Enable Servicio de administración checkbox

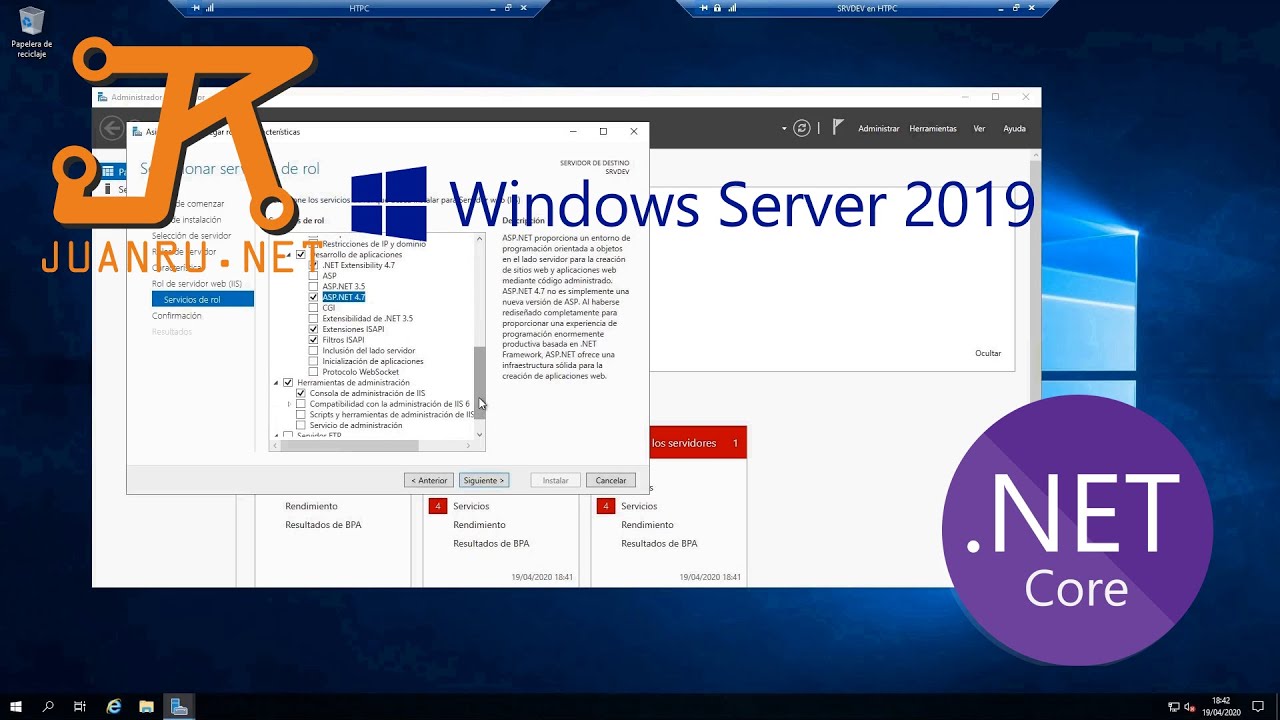point(301,425)
